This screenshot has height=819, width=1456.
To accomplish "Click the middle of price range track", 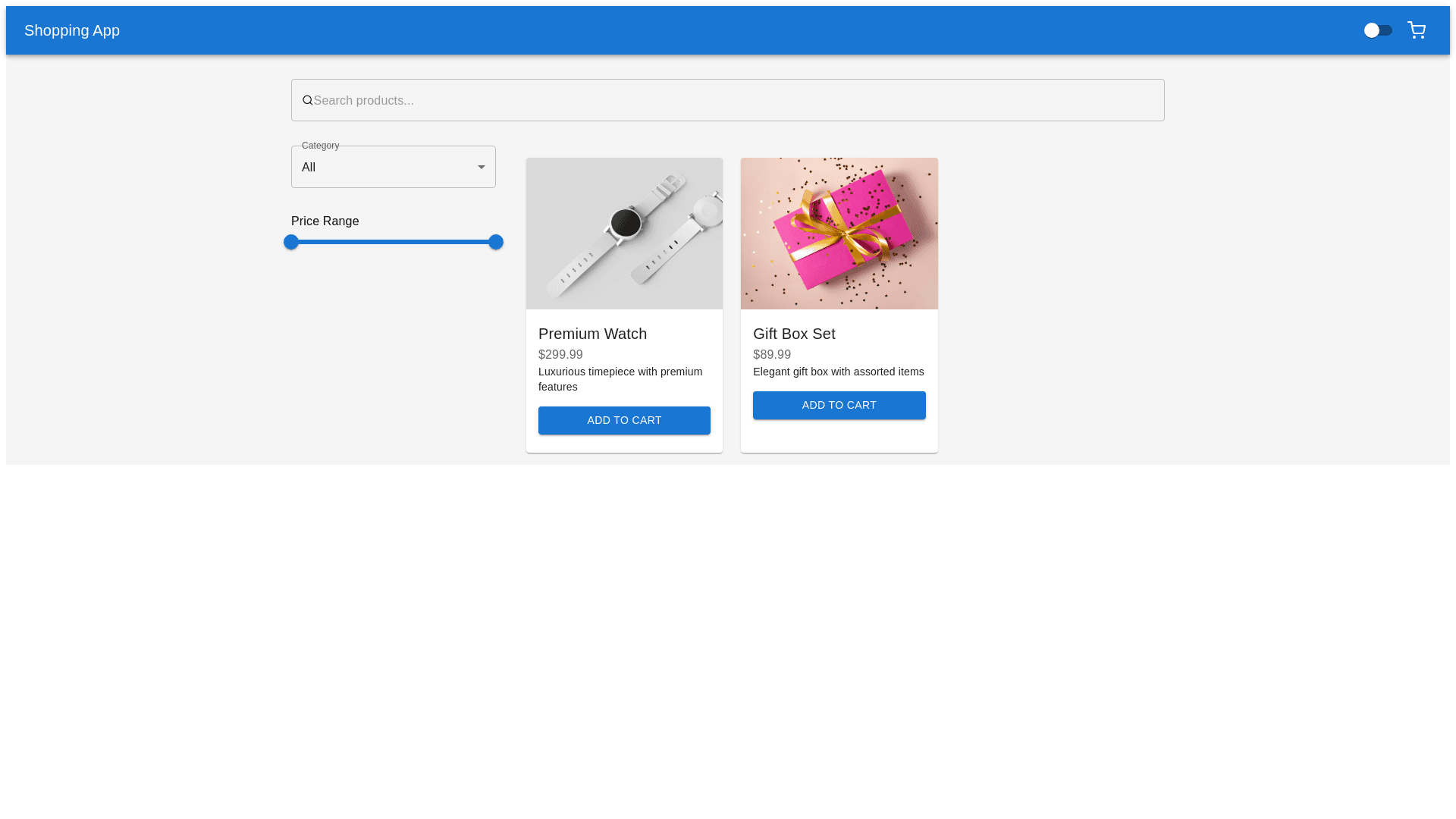I will pyautogui.click(x=394, y=242).
